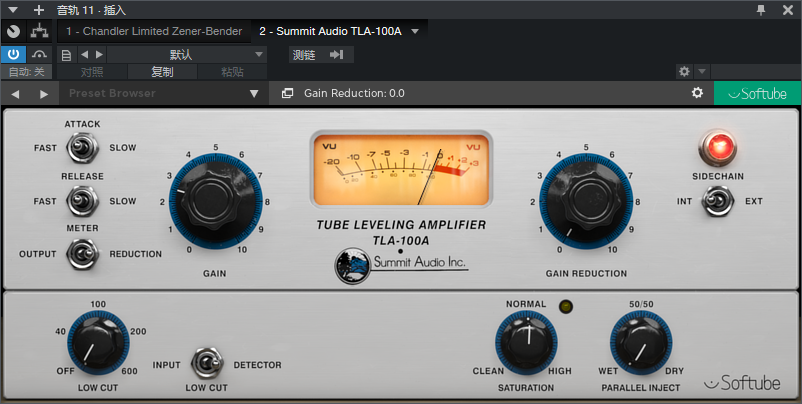802x404 pixels.
Task: Open the preset file page icon
Action: (x=66, y=55)
